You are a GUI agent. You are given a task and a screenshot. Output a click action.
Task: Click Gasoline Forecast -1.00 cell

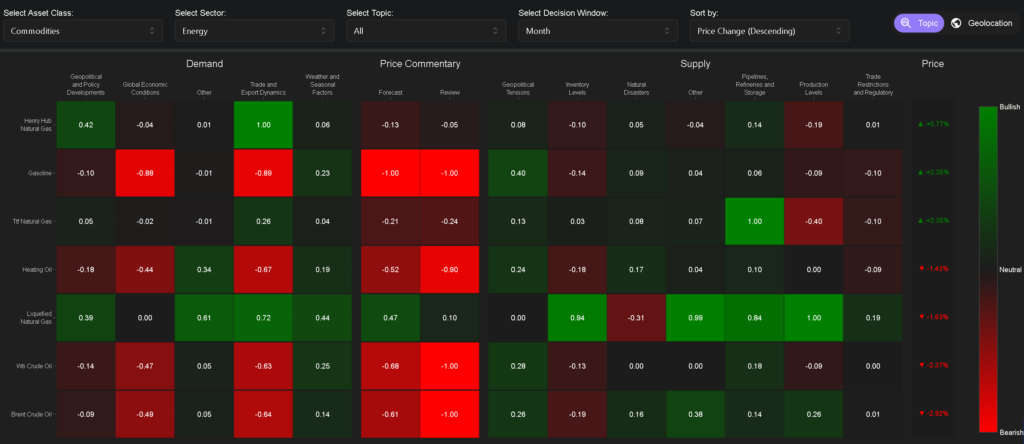(x=391, y=173)
